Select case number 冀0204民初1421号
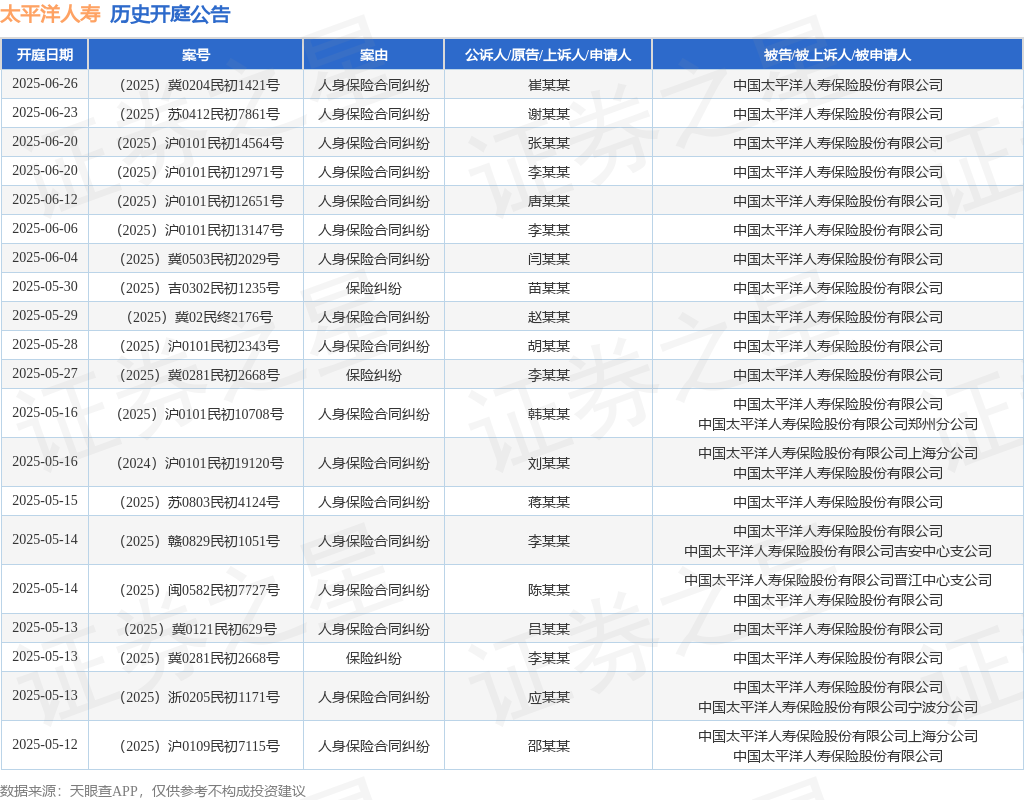1024x800 pixels. [x=199, y=85]
